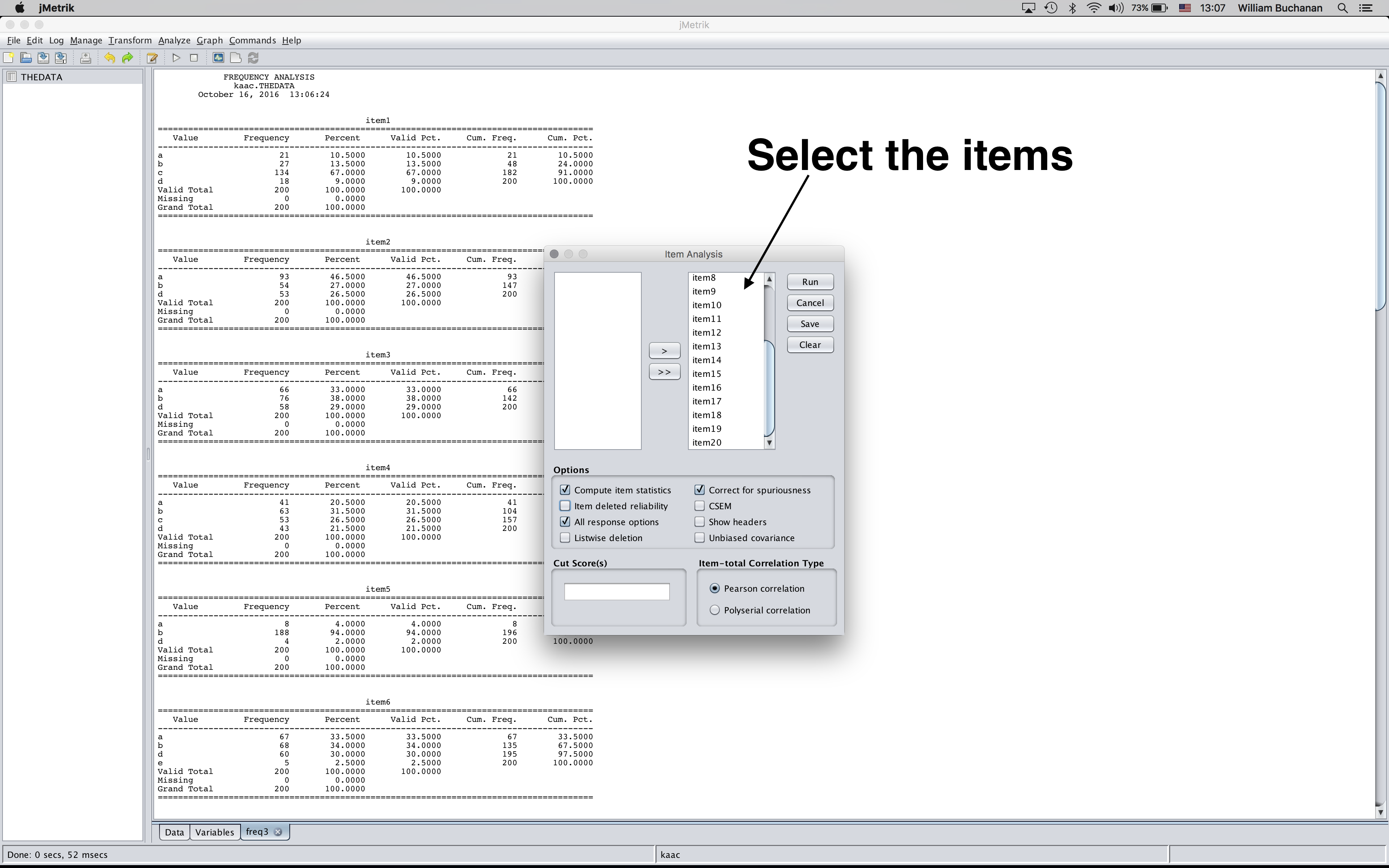This screenshot has height=868, width=1389.
Task: Click the Save As toolbar icon
Action: [61, 58]
